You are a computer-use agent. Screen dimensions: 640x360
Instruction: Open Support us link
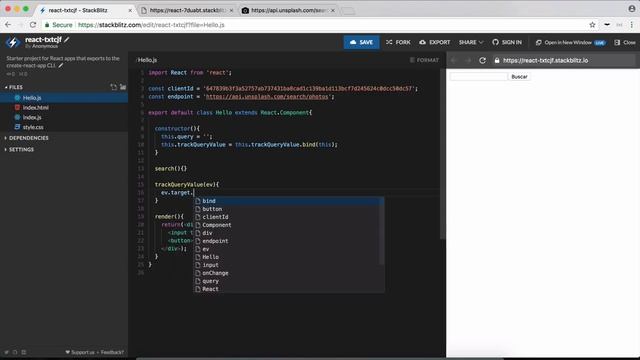(80, 352)
